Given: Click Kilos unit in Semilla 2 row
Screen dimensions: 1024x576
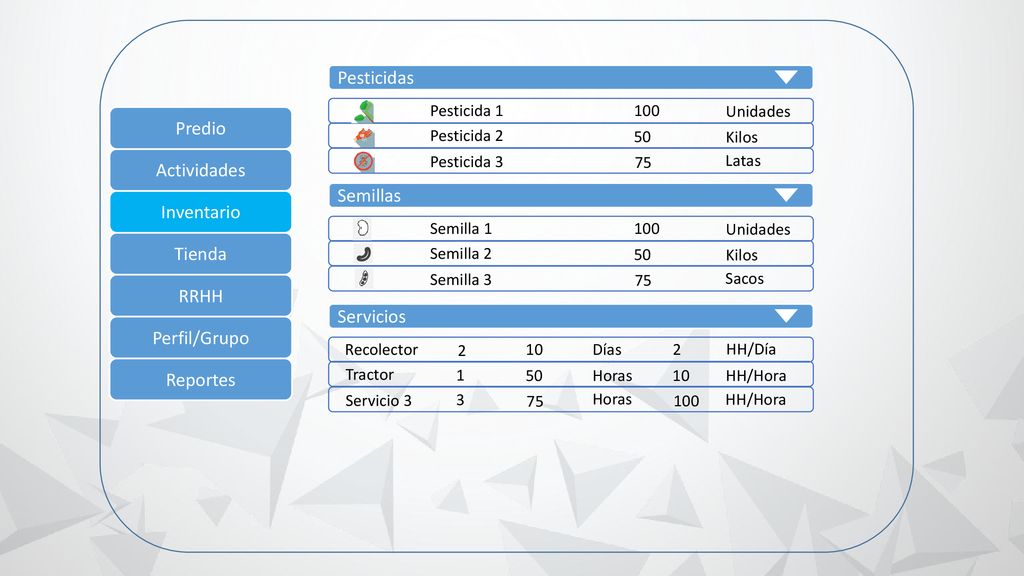Looking at the screenshot, I should 741,255.
